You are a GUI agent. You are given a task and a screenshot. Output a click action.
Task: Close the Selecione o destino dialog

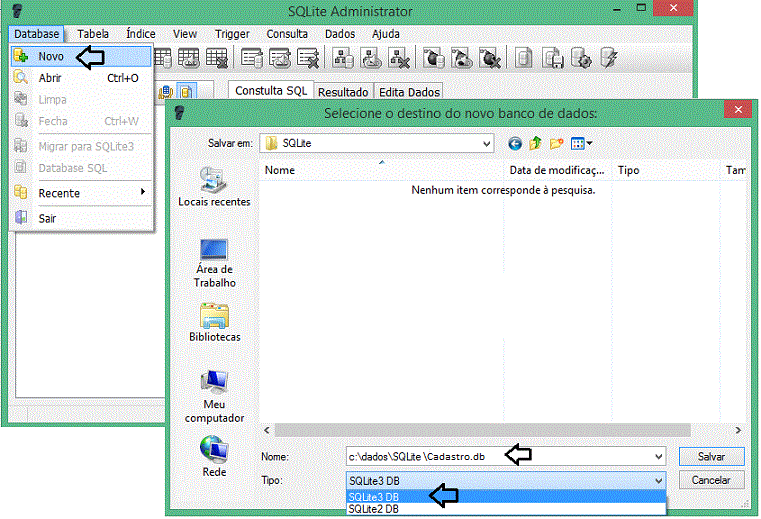click(738, 110)
